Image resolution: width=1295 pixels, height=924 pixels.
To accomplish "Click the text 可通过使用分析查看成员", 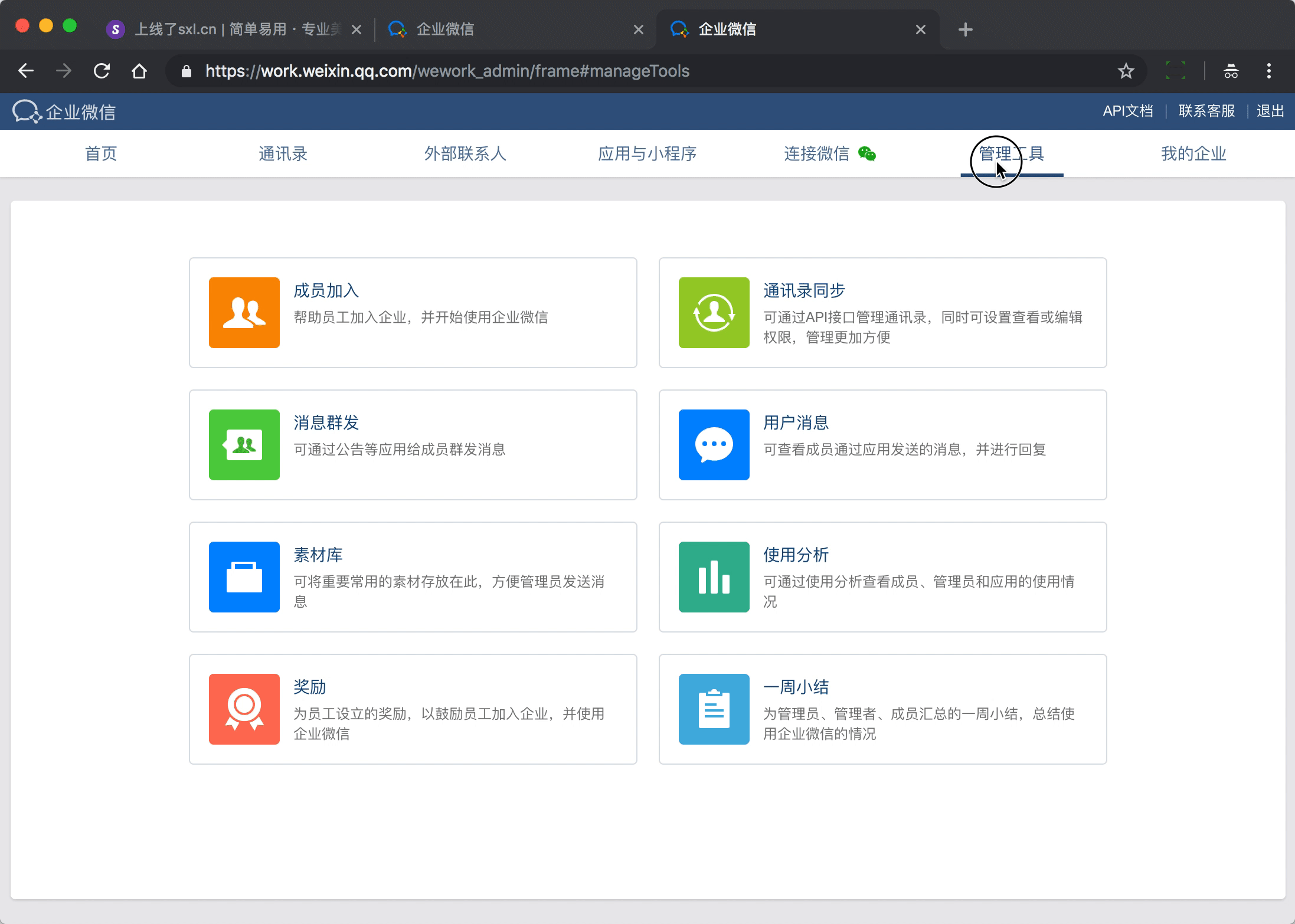I will click(x=841, y=582).
